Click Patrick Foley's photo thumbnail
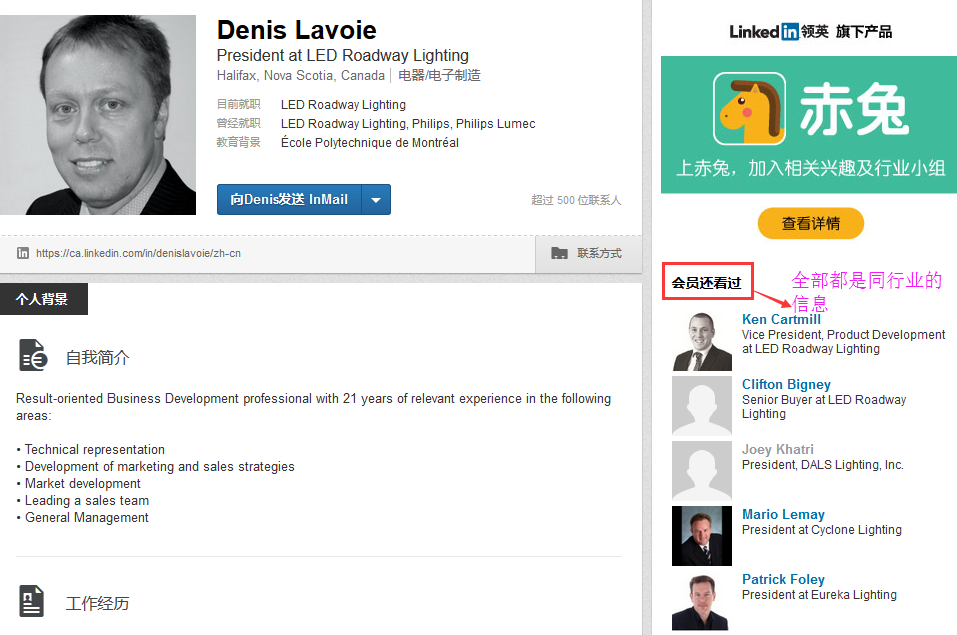 click(702, 601)
